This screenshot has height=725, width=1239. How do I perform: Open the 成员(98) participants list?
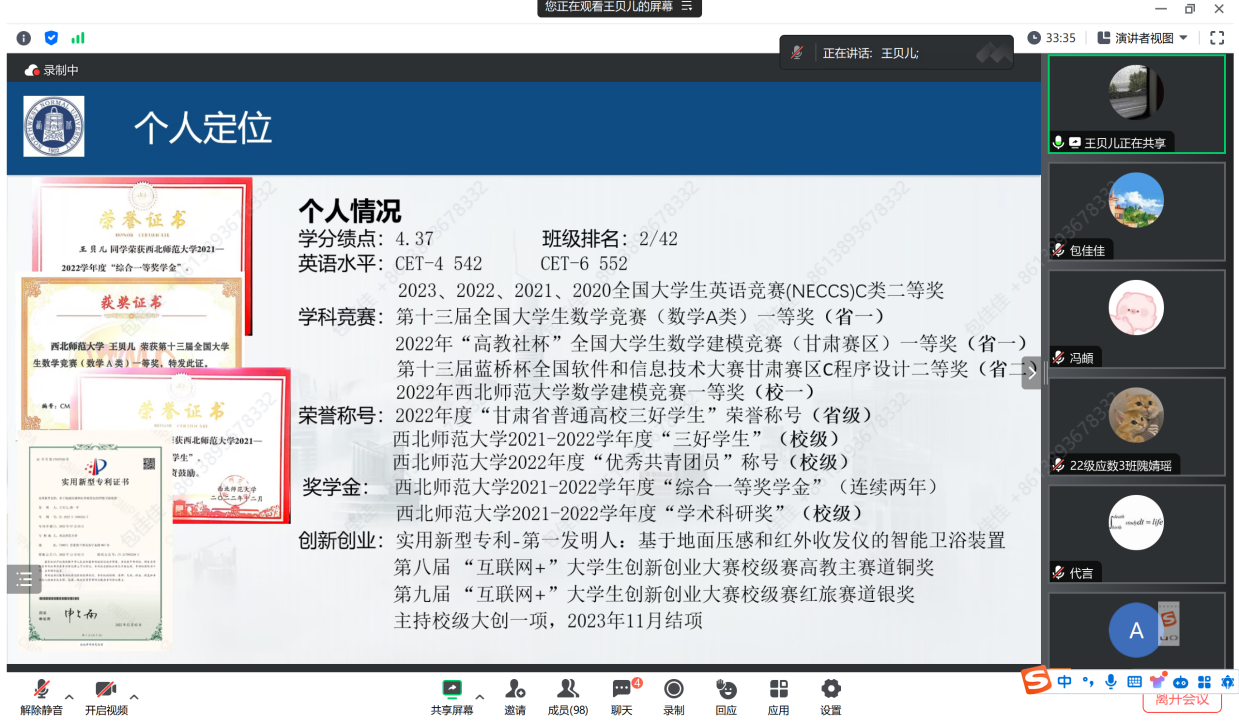567,696
